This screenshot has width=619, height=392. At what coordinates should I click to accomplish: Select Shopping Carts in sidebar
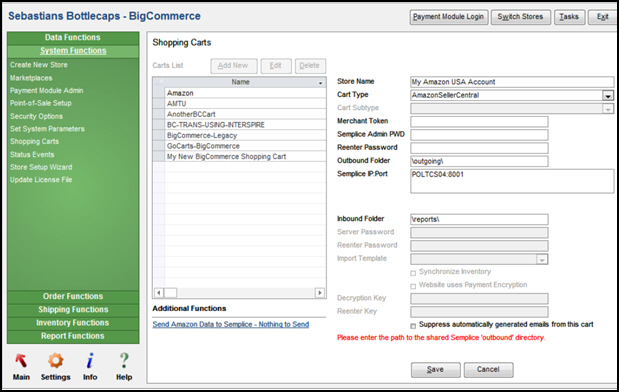[34, 142]
